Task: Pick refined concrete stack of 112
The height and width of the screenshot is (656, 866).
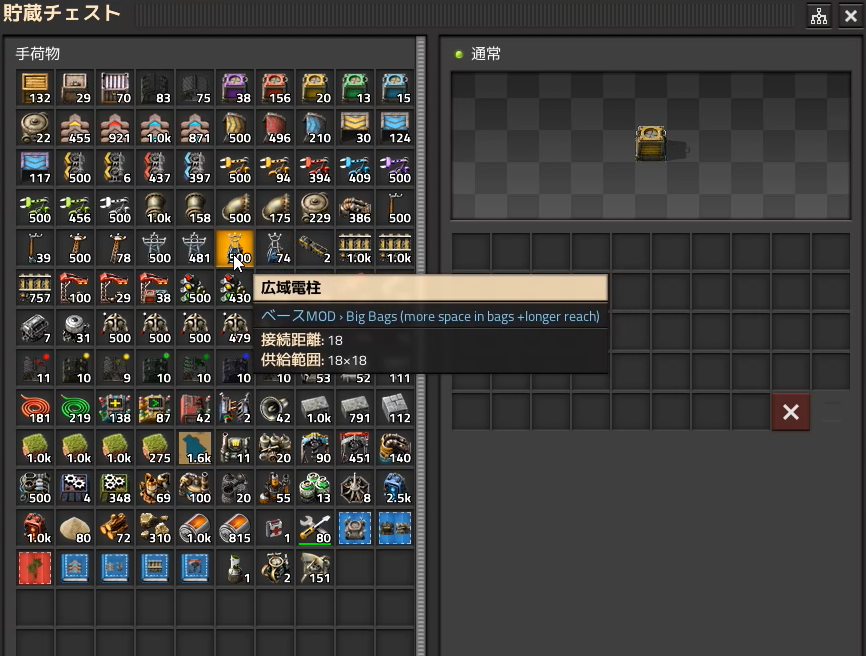Action: click(395, 409)
